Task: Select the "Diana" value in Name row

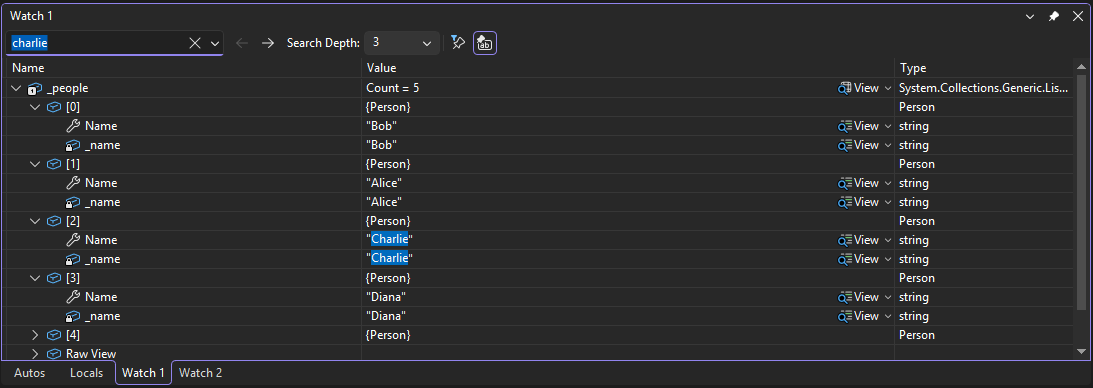Action: point(386,297)
